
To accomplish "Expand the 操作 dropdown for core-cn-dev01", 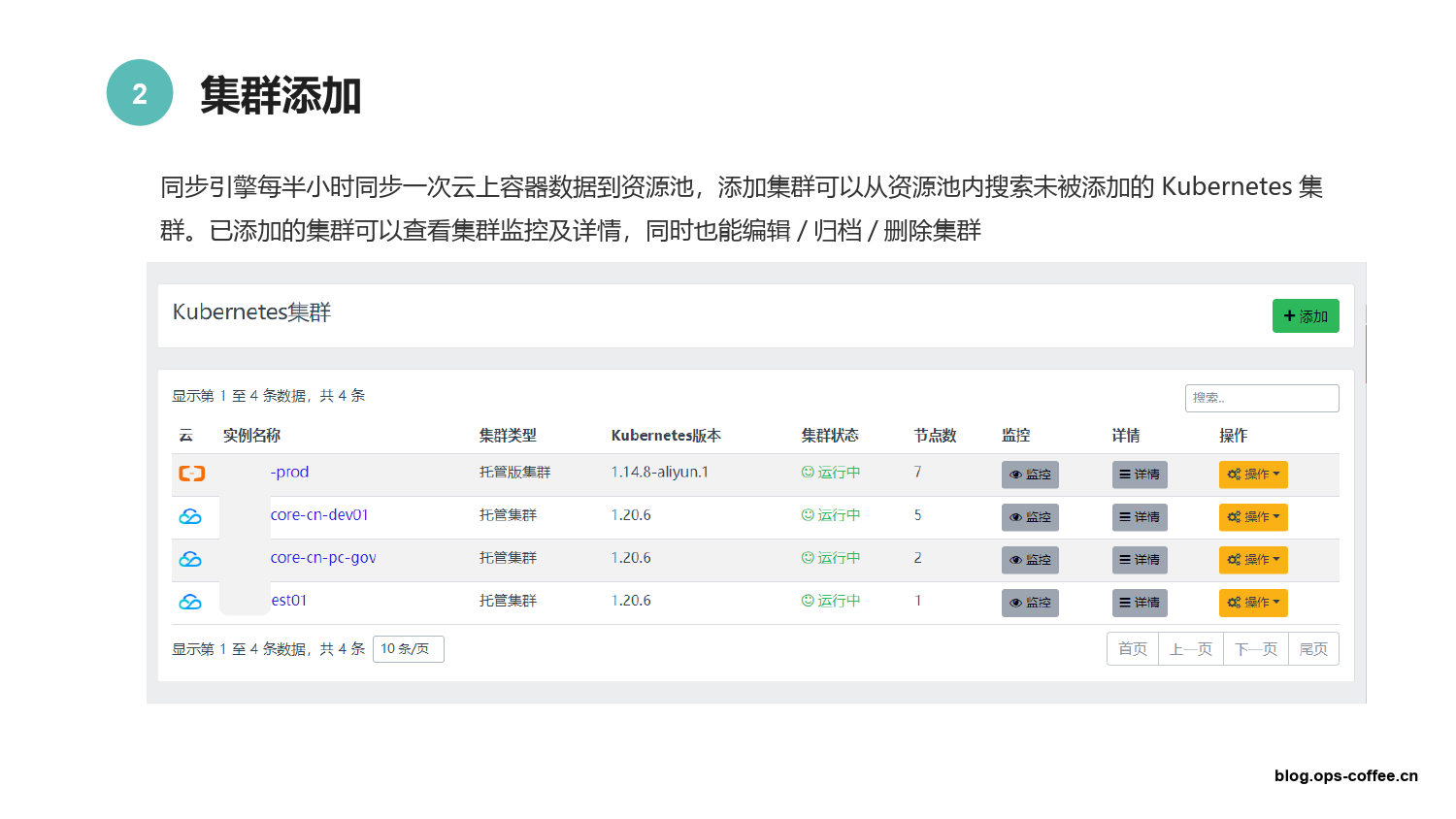I will (1253, 517).
